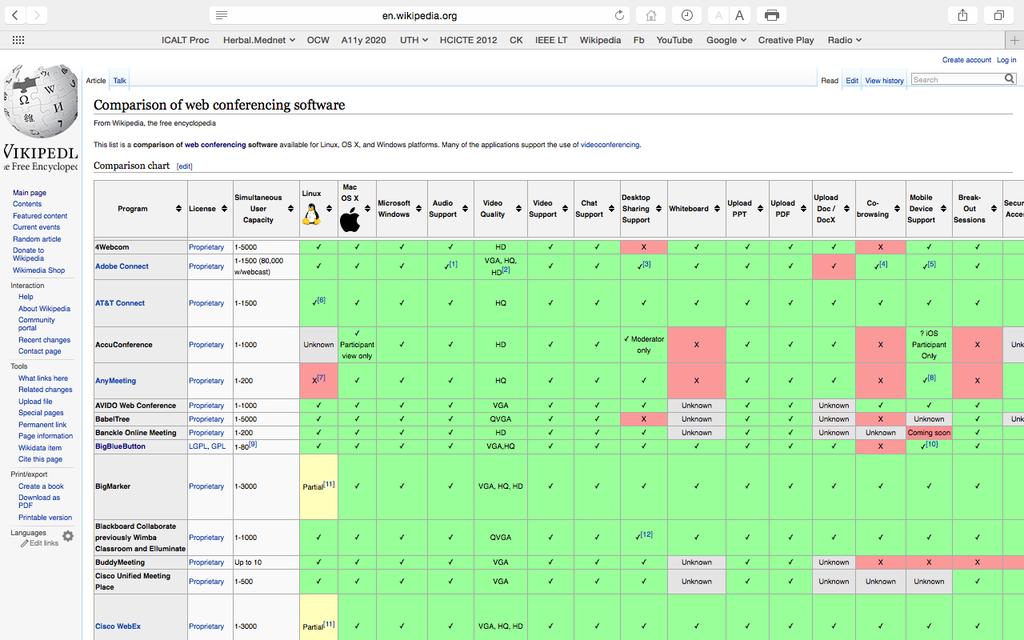
Task: Focus the Wikipedia search field
Action: pyautogui.click(x=957, y=79)
